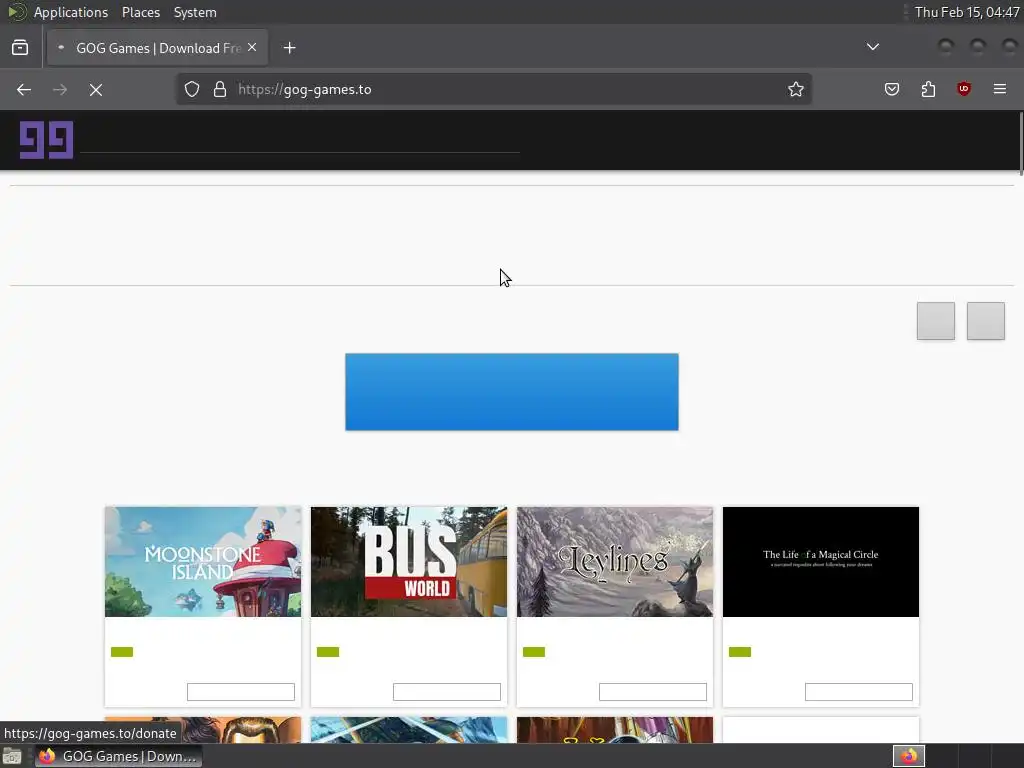Click green tag on Magical Circle card
The height and width of the screenshot is (768, 1024).
coord(740,652)
